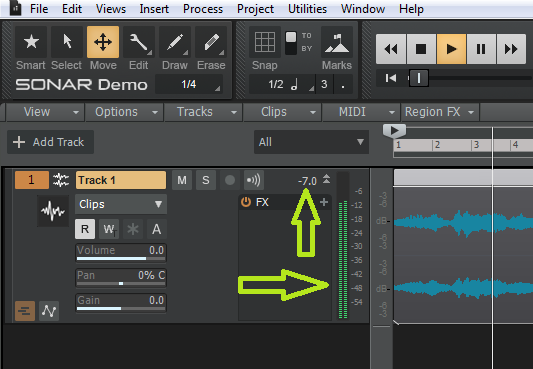Toggle the snap triplet 3 button

coord(324,84)
